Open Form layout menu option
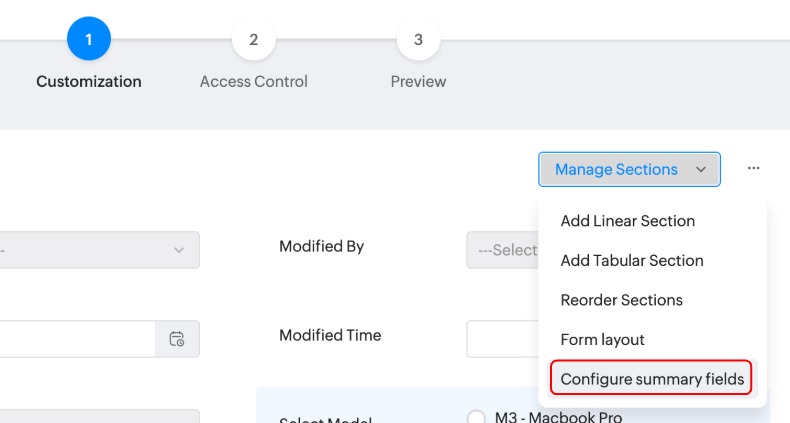790x423 pixels. (602, 340)
